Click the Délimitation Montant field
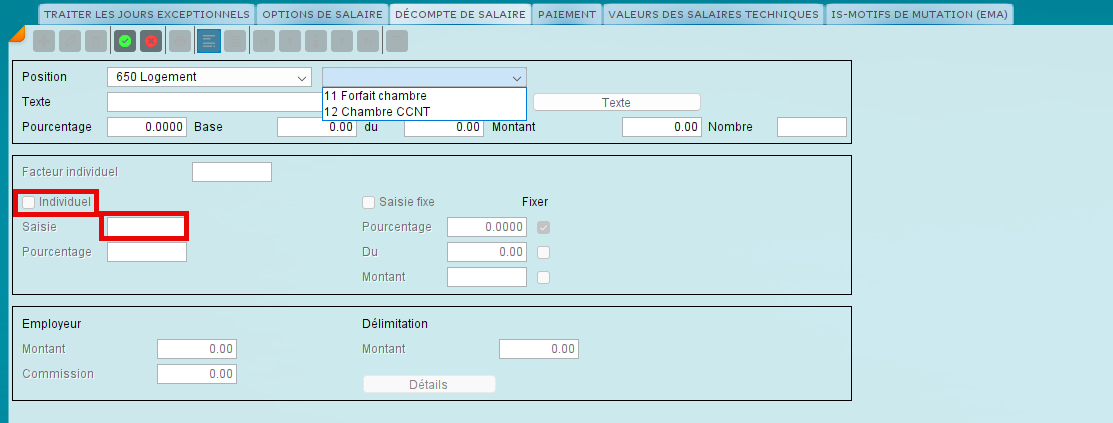This screenshot has height=423, width=1113. 539,349
